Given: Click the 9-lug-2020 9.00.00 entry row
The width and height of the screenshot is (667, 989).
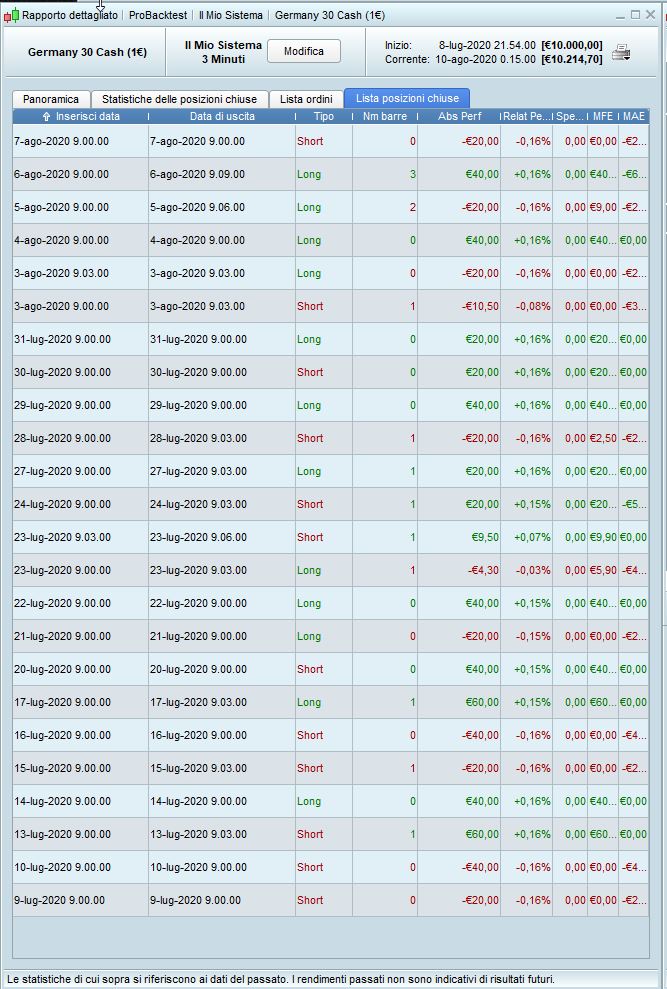Looking at the screenshot, I should (x=80, y=900).
